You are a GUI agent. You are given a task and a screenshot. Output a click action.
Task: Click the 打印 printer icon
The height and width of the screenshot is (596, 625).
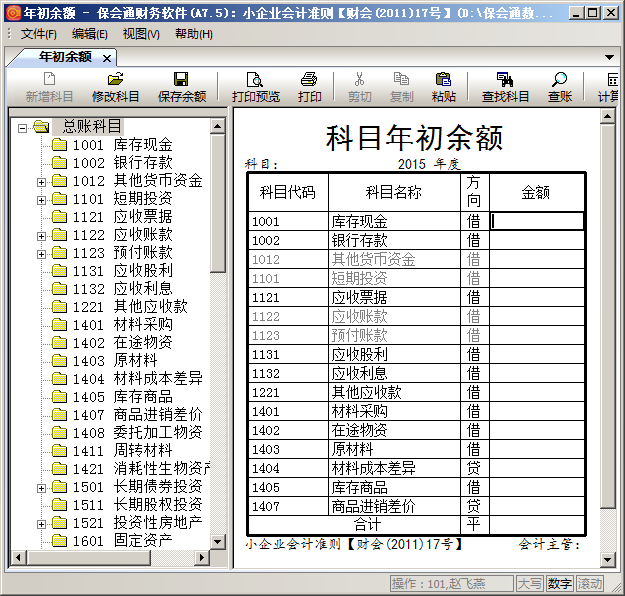coord(309,80)
